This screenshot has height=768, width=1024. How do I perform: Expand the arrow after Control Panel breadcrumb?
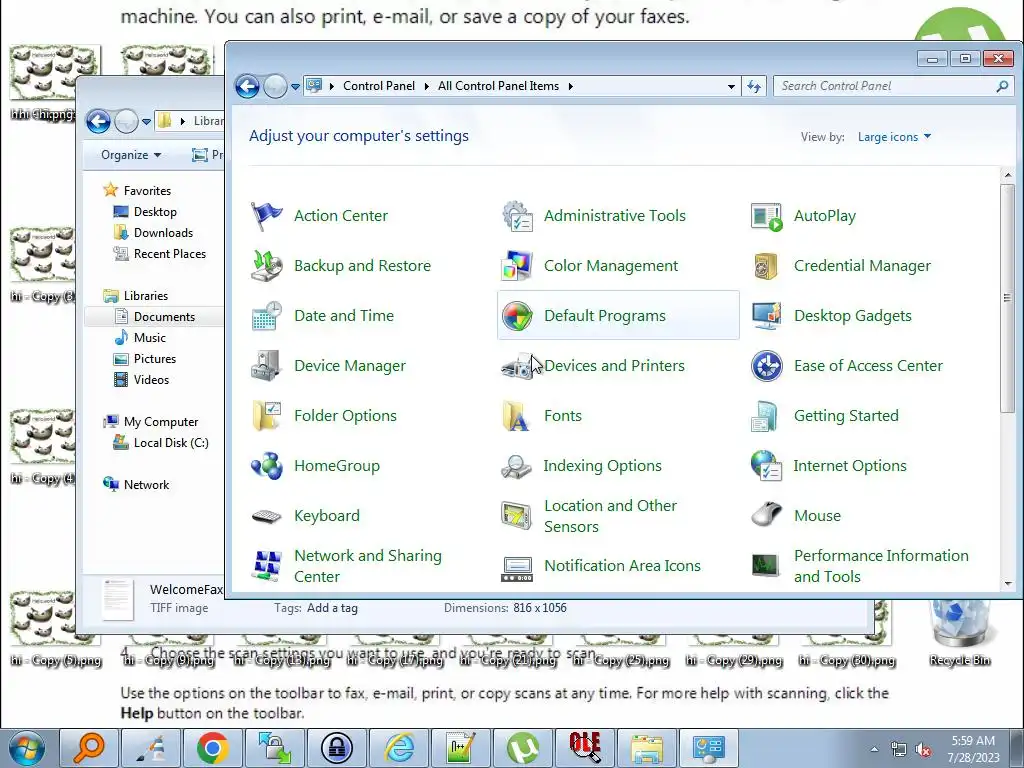coord(426,86)
